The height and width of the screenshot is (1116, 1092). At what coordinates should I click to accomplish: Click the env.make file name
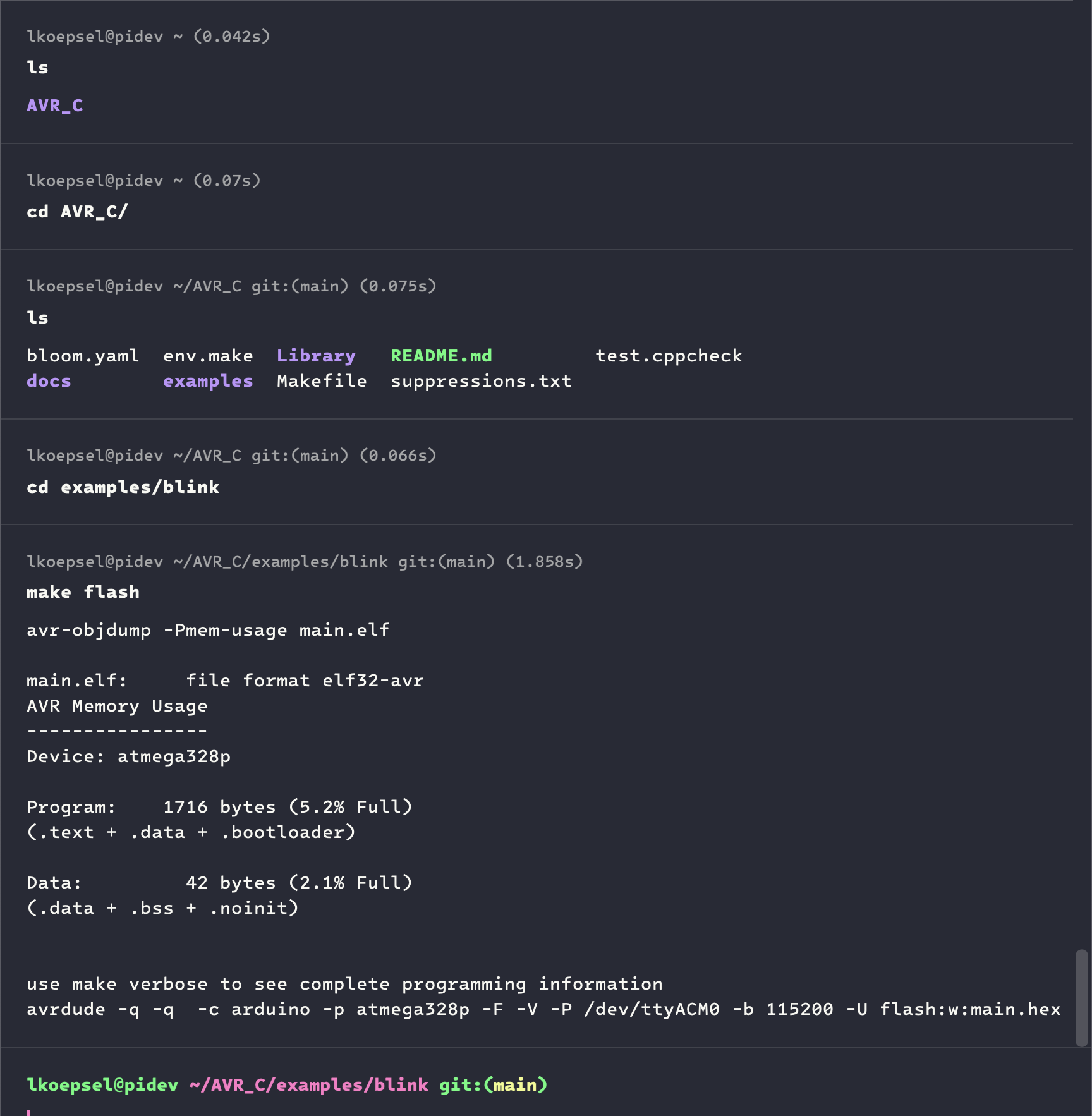(208, 356)
